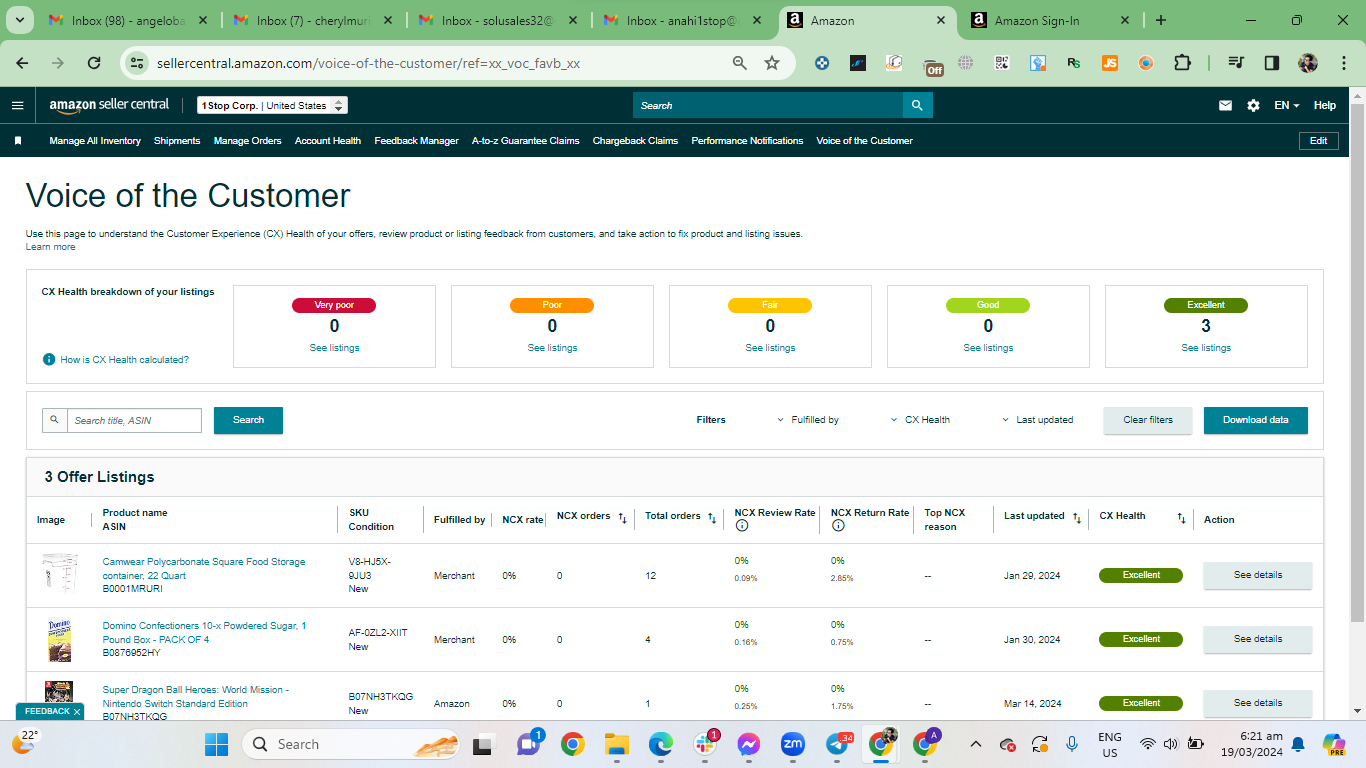Bookmark this page with the star icon
The width and height of the screenshot is (1366, 768).
tap(772, 63)
